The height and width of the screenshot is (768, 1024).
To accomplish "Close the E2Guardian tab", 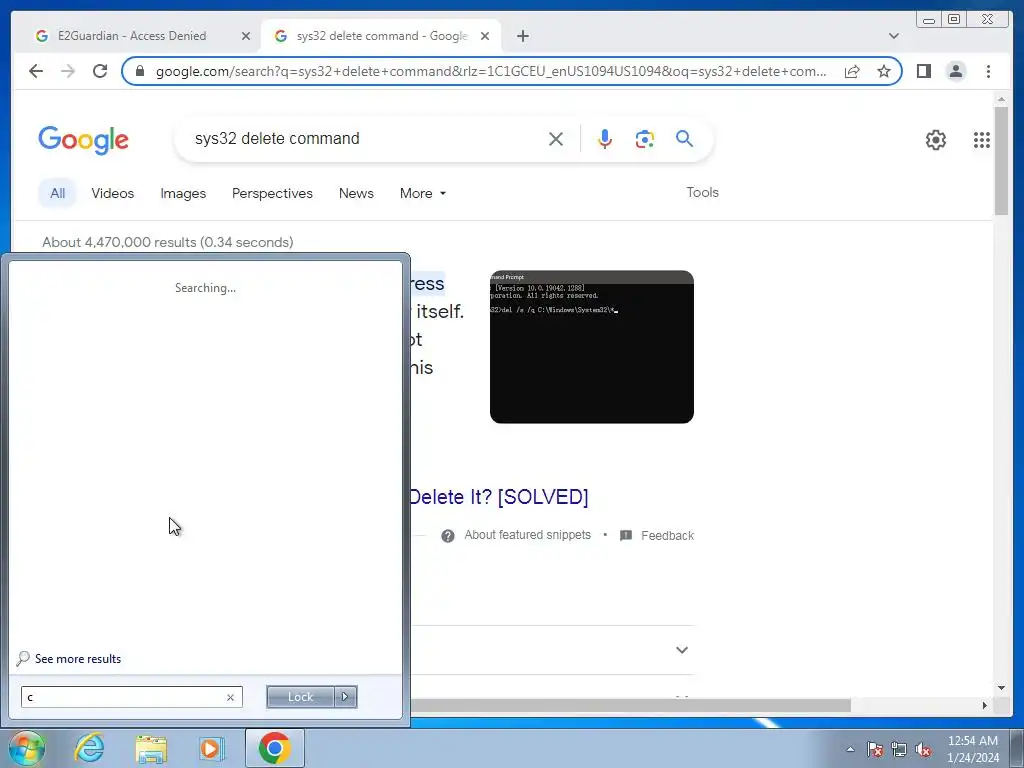I will tap(246, 37).
